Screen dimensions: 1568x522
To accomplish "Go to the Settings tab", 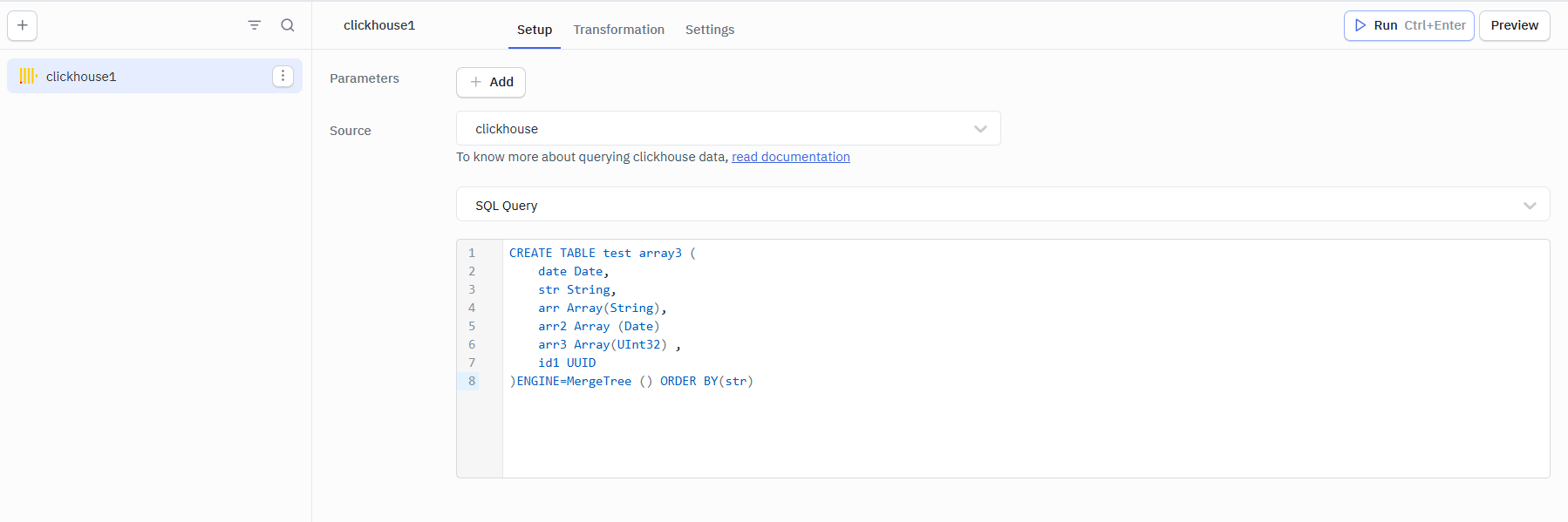I will (709, 30).
